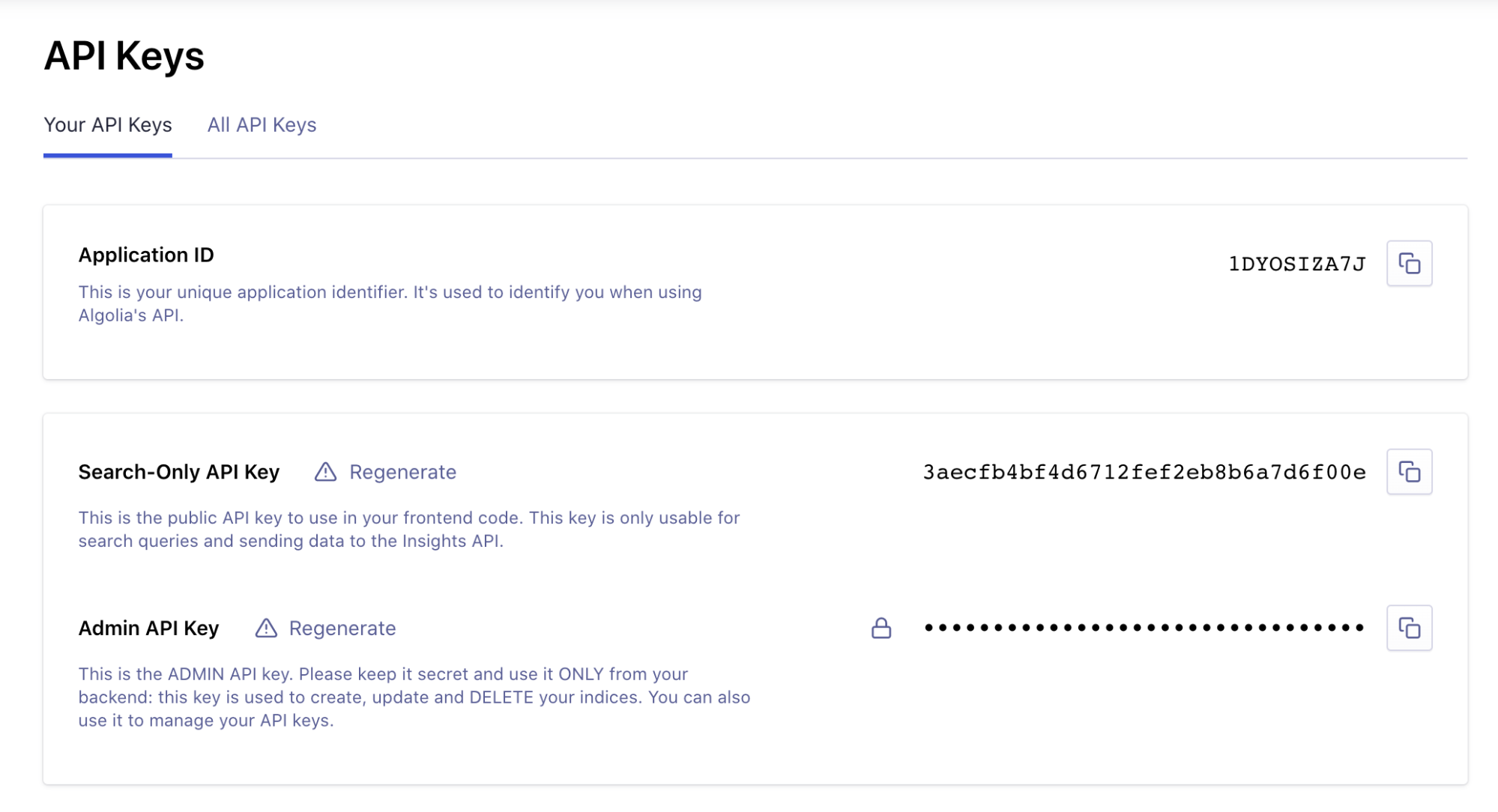Click the ADMIN API key warning description
1498x812 pixels.
coord(414,697)
